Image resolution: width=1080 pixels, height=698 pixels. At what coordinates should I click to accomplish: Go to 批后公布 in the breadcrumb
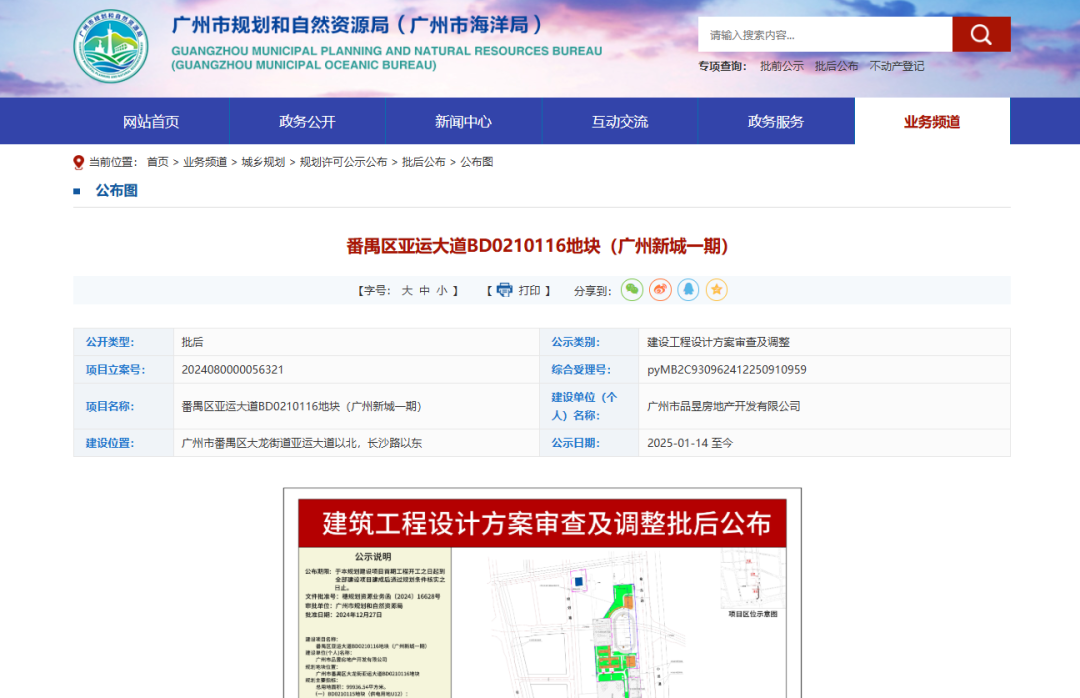click(x=424, y=162)
